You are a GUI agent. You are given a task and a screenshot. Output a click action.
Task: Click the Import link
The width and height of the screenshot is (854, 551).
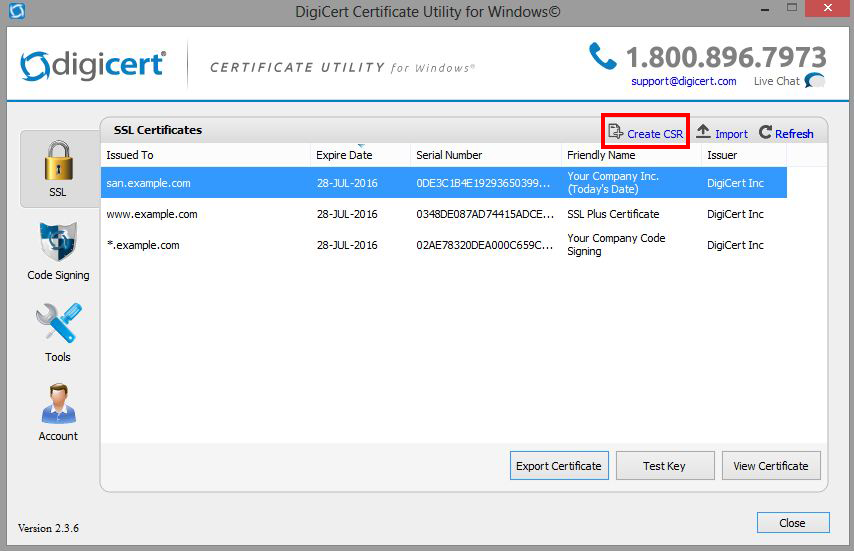point(731,134)
